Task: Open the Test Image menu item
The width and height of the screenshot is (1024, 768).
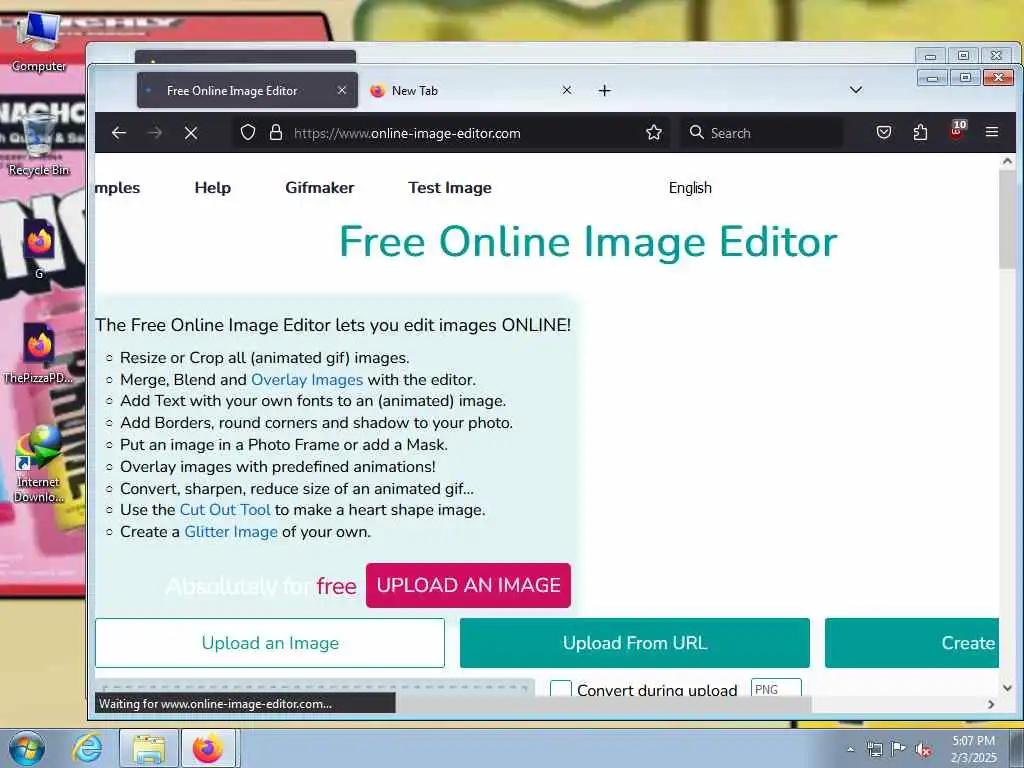Action: click(450, 188)
